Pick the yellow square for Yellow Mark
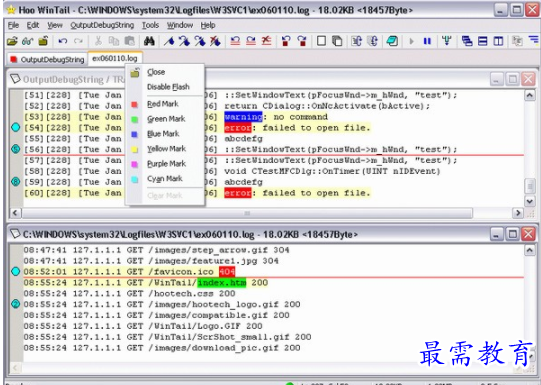 pos(135,149)
